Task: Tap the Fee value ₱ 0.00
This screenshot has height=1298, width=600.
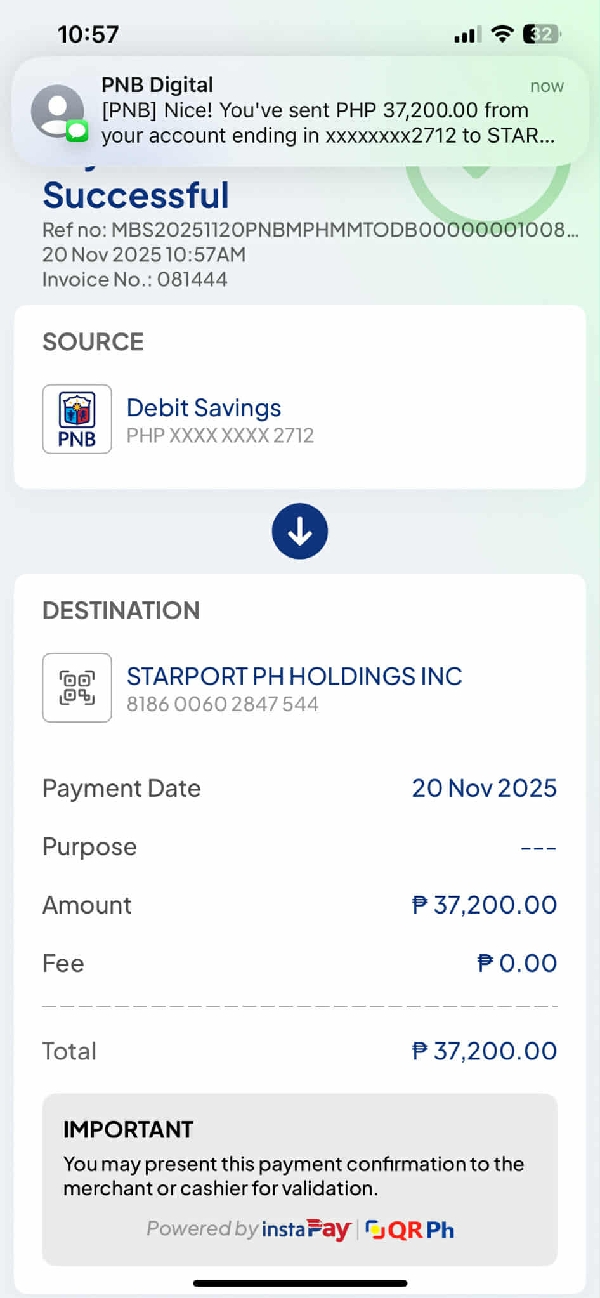Action: [517, 963]
